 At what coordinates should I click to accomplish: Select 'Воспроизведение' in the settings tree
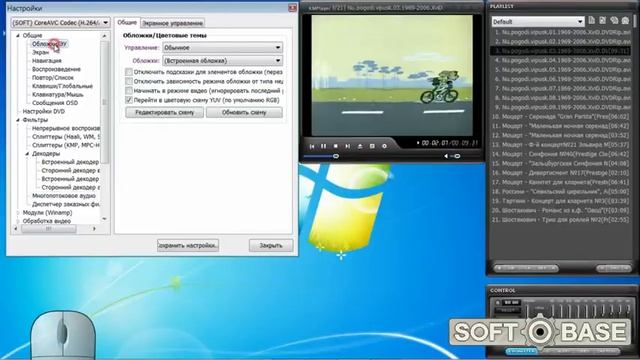[x=56, y=69]
